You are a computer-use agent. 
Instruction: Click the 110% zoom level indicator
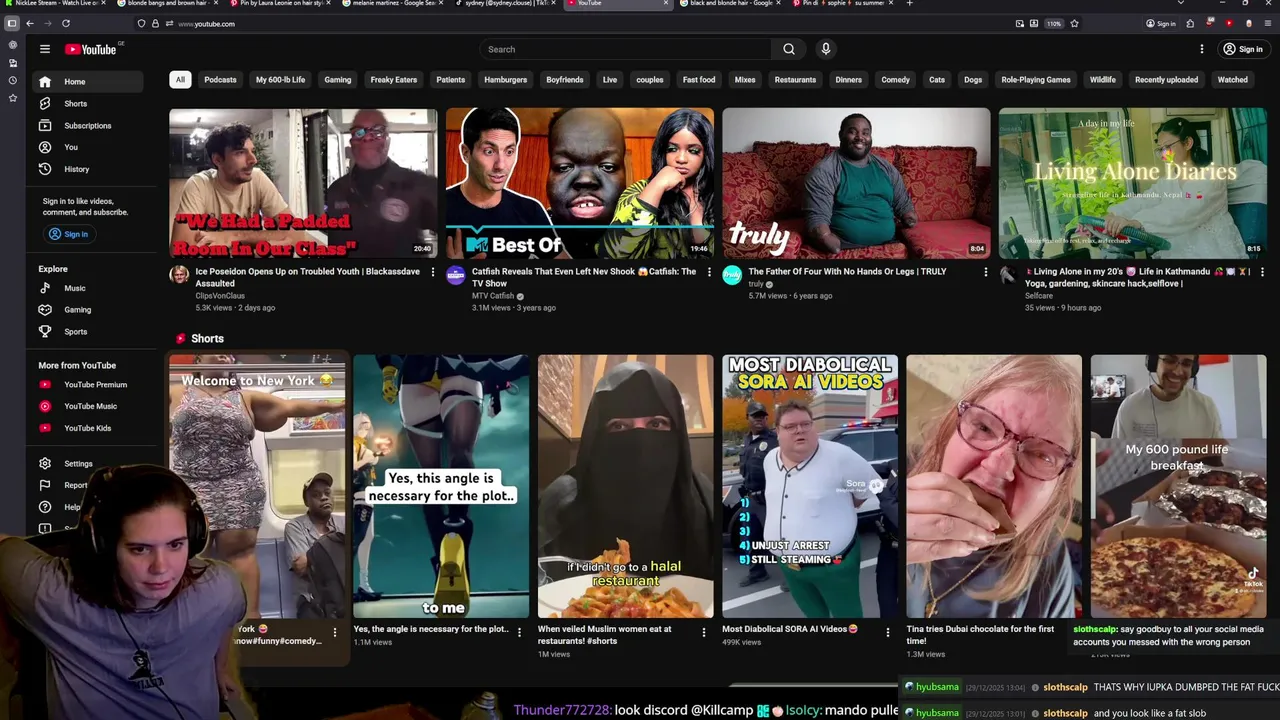point(1054,23)
